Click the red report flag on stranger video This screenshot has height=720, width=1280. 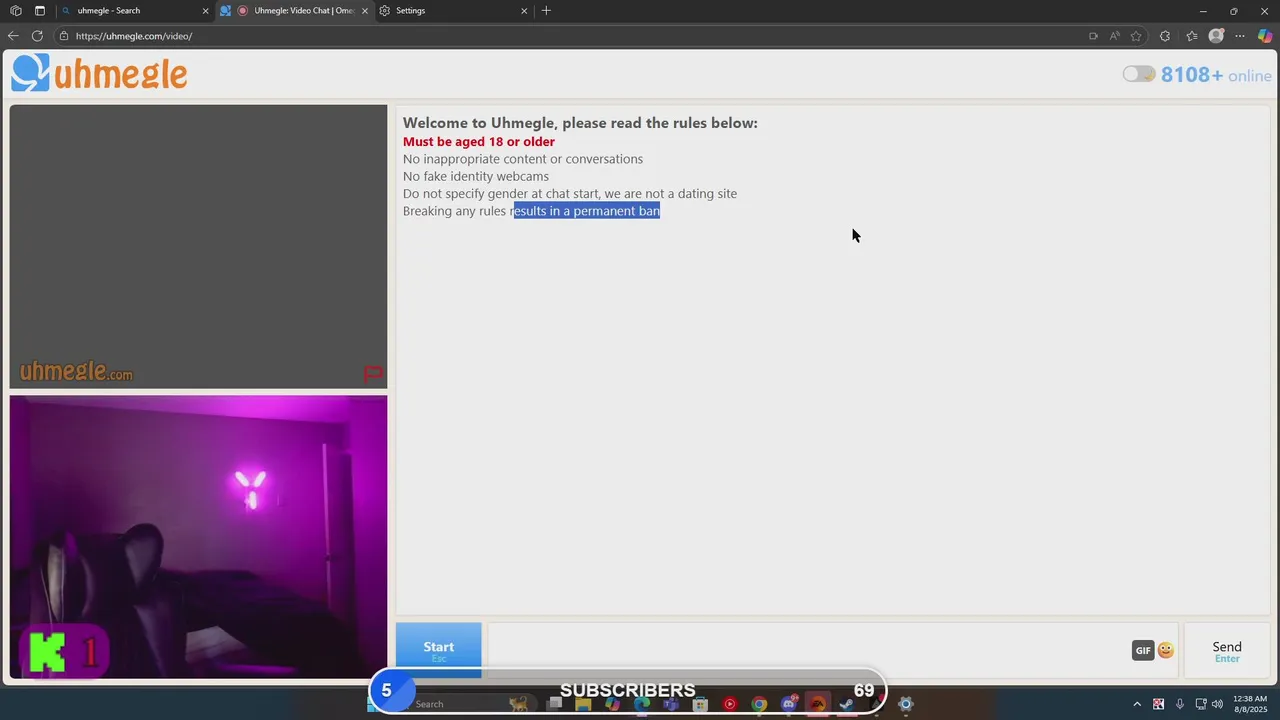tap(373, 374)
